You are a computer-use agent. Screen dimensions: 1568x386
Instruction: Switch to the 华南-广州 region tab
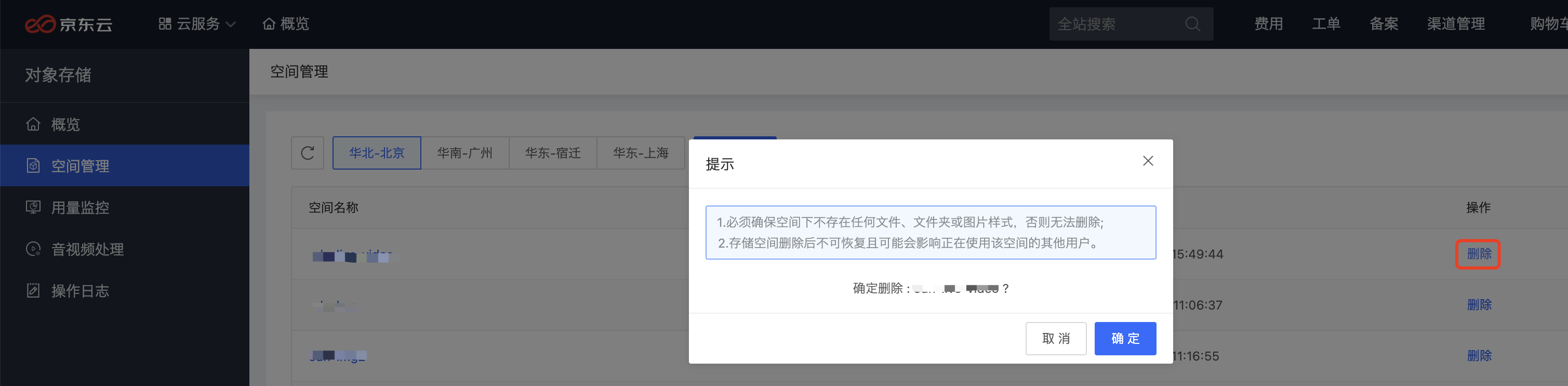(x=464, y=152)
